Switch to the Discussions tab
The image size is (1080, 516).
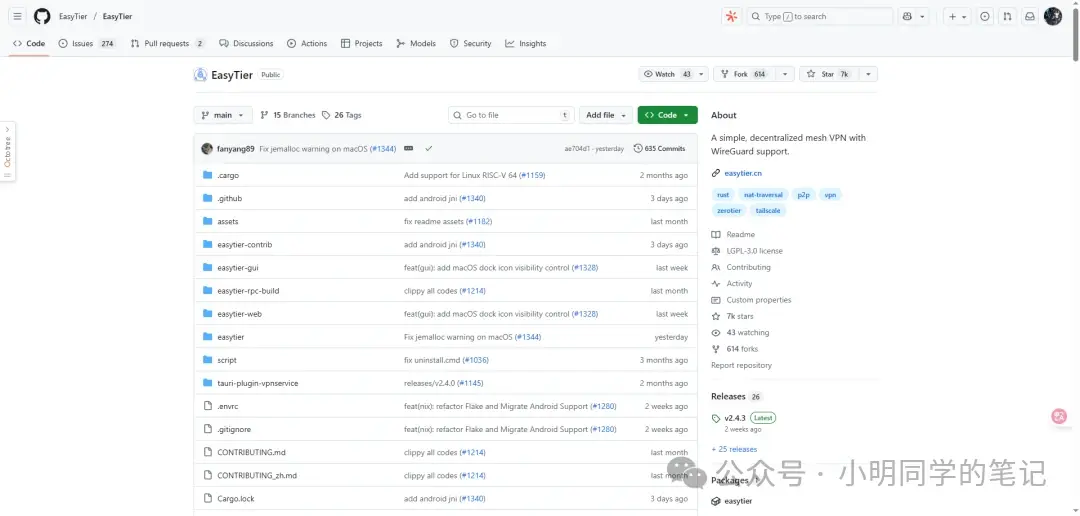click(247, 43)
